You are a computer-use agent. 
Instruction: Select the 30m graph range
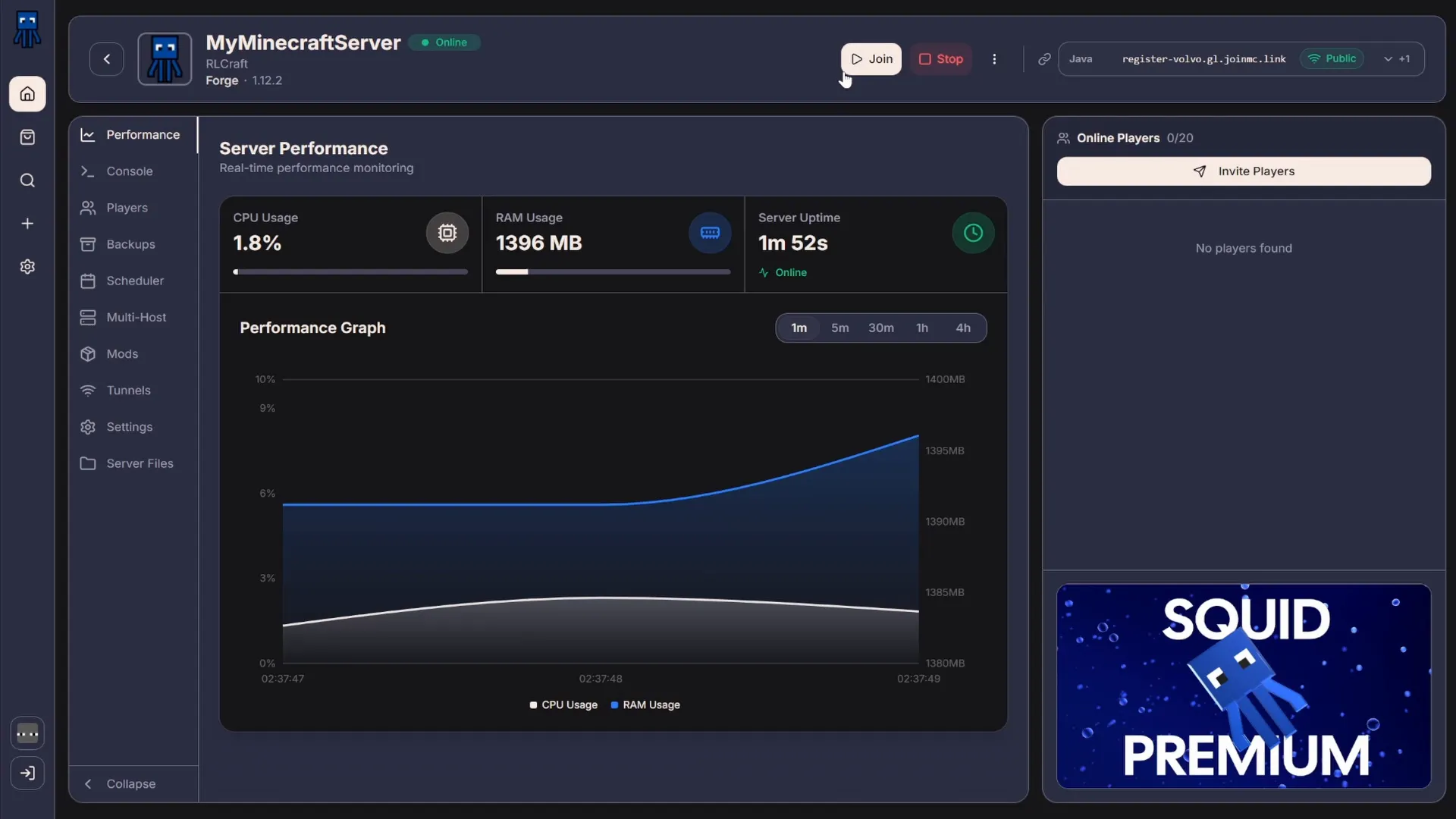pyautogui.click(x=881, y=328)
